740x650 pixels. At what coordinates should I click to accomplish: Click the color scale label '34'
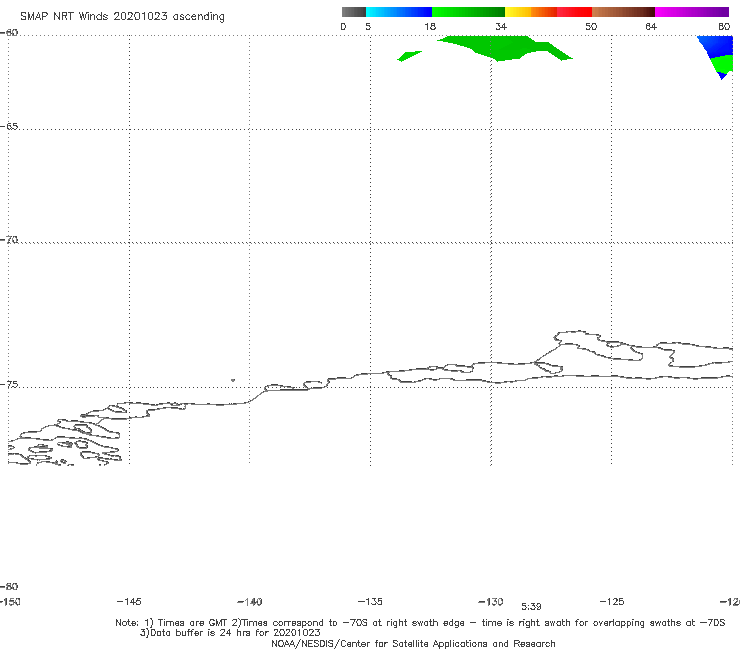[501, 26]
